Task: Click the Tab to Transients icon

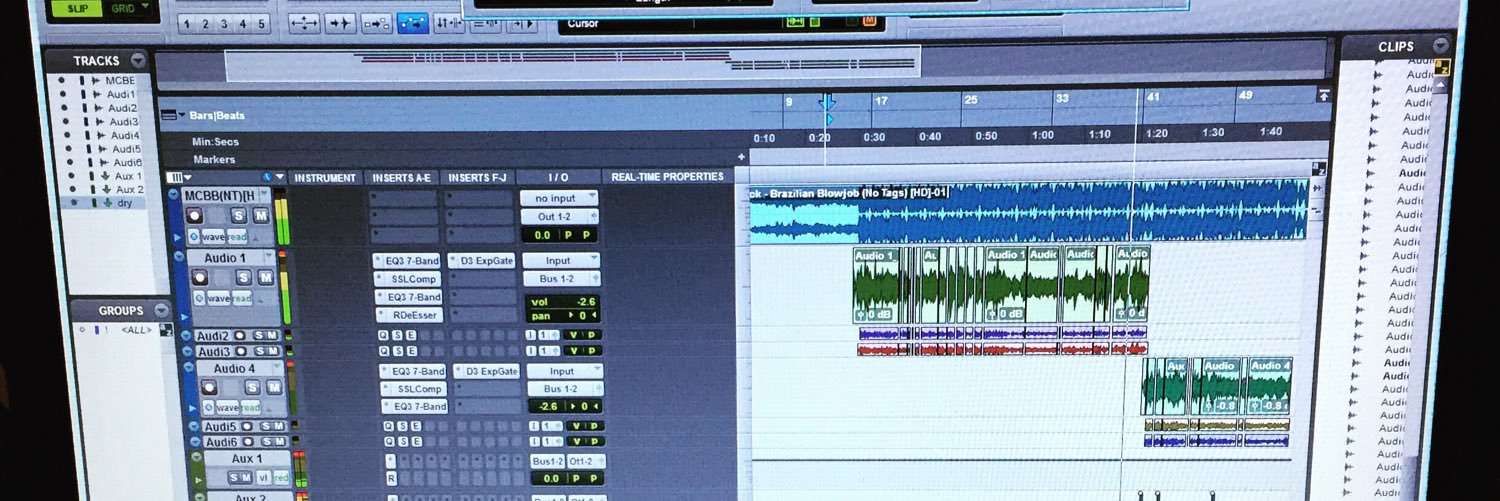Action: pos(340,23)
